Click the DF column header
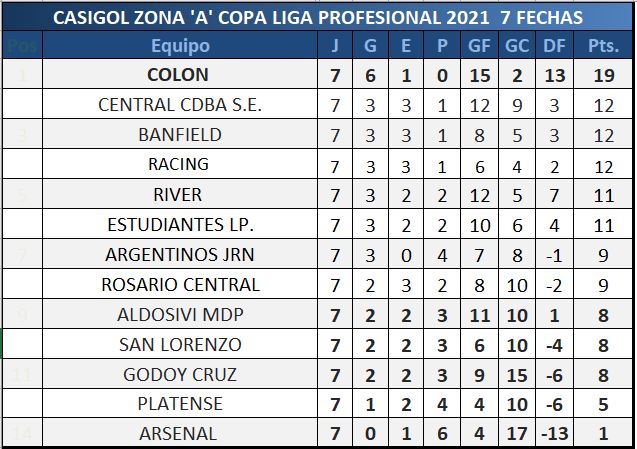 click(x=552, y=46)
